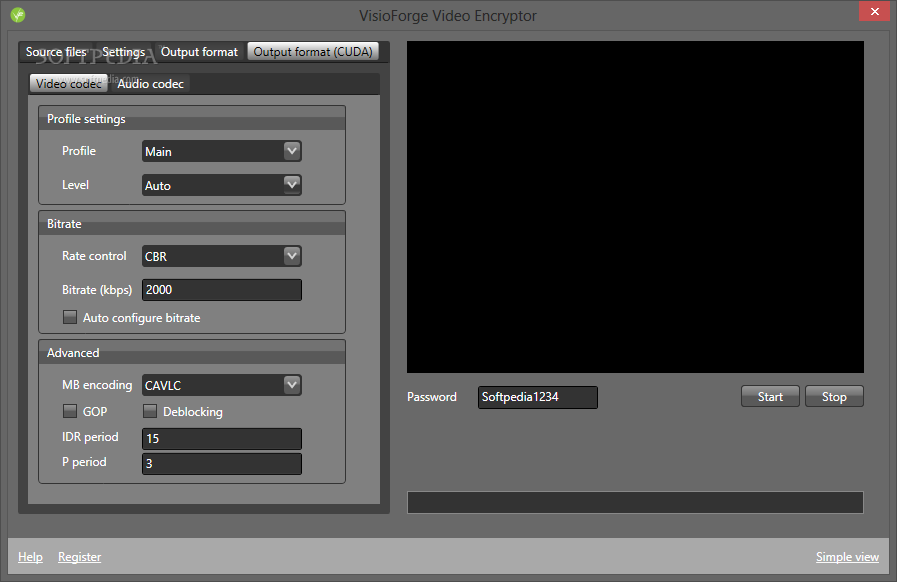Open the Level combo box set to Auto
Image resolution: width=897 pixels, height=582 pixels.
click(x=221, y=185)
